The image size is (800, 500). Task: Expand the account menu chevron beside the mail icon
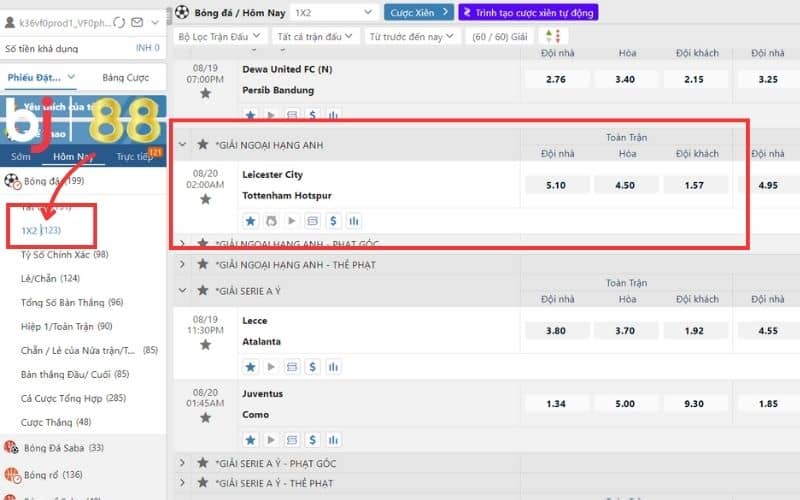[x=155, y=22]
